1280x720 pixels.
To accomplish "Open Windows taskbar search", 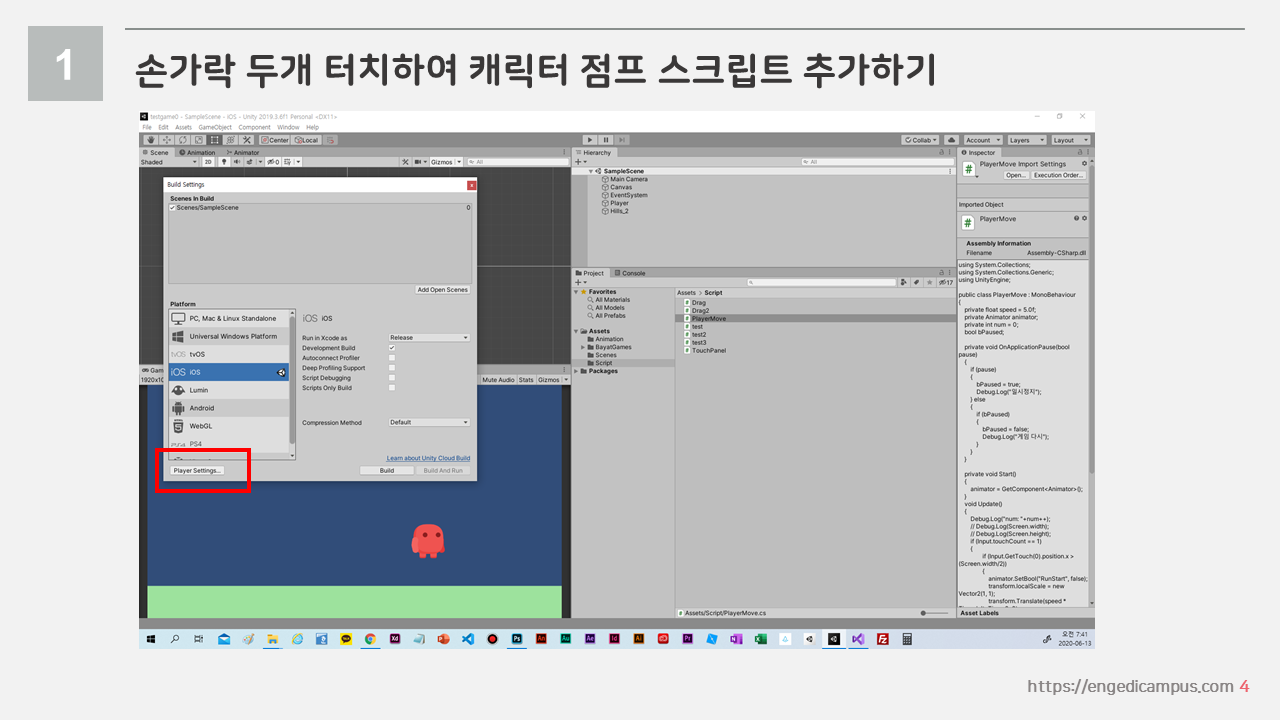I will coord(175,639).
